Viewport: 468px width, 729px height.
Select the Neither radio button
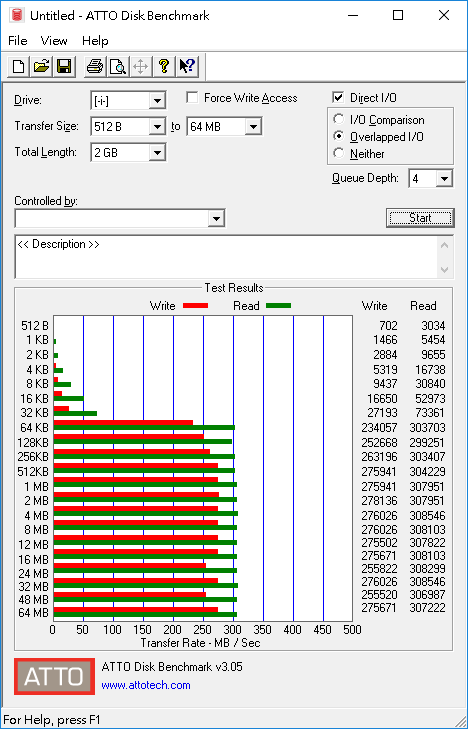pos(338,153)
